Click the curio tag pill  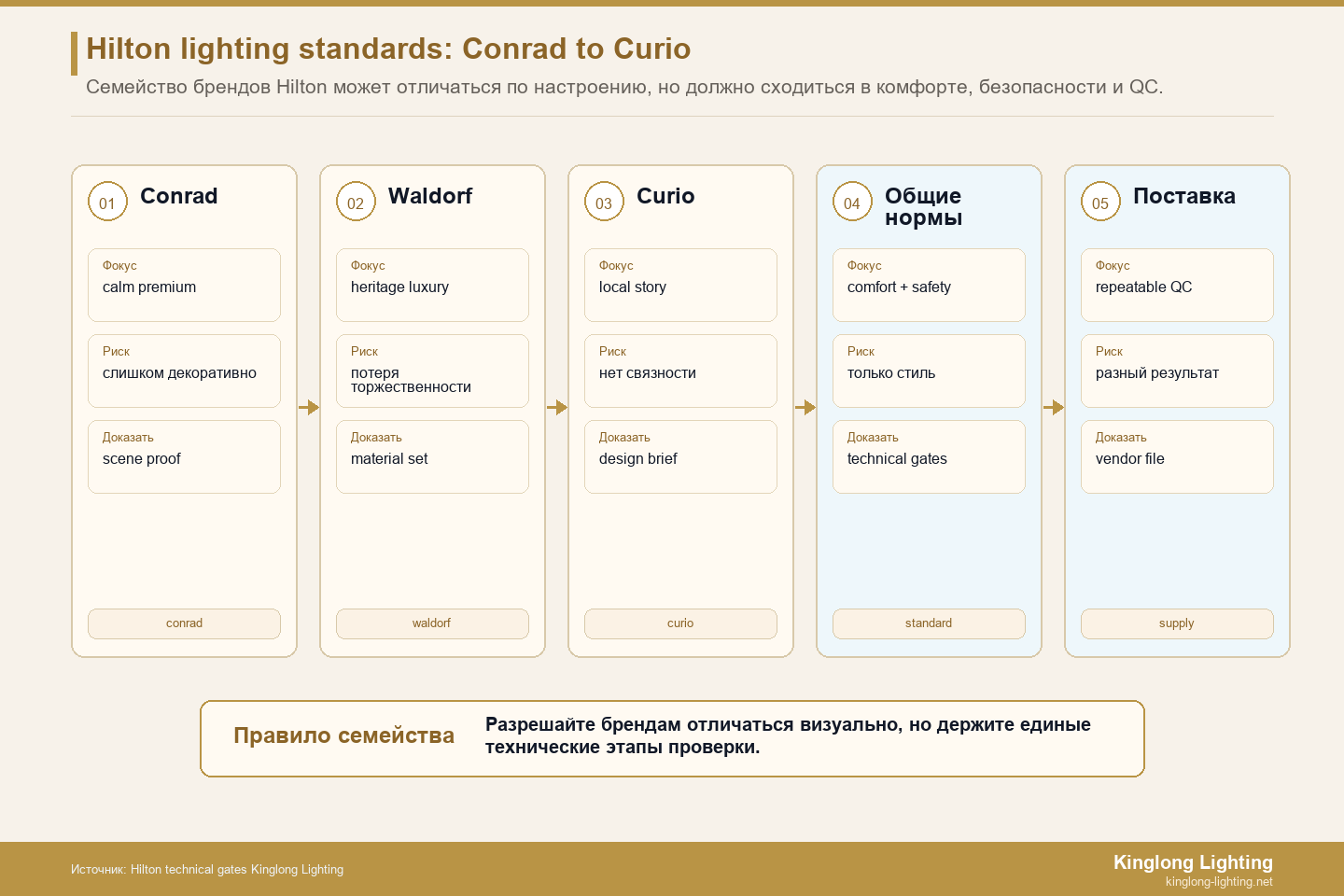point(680,623)
